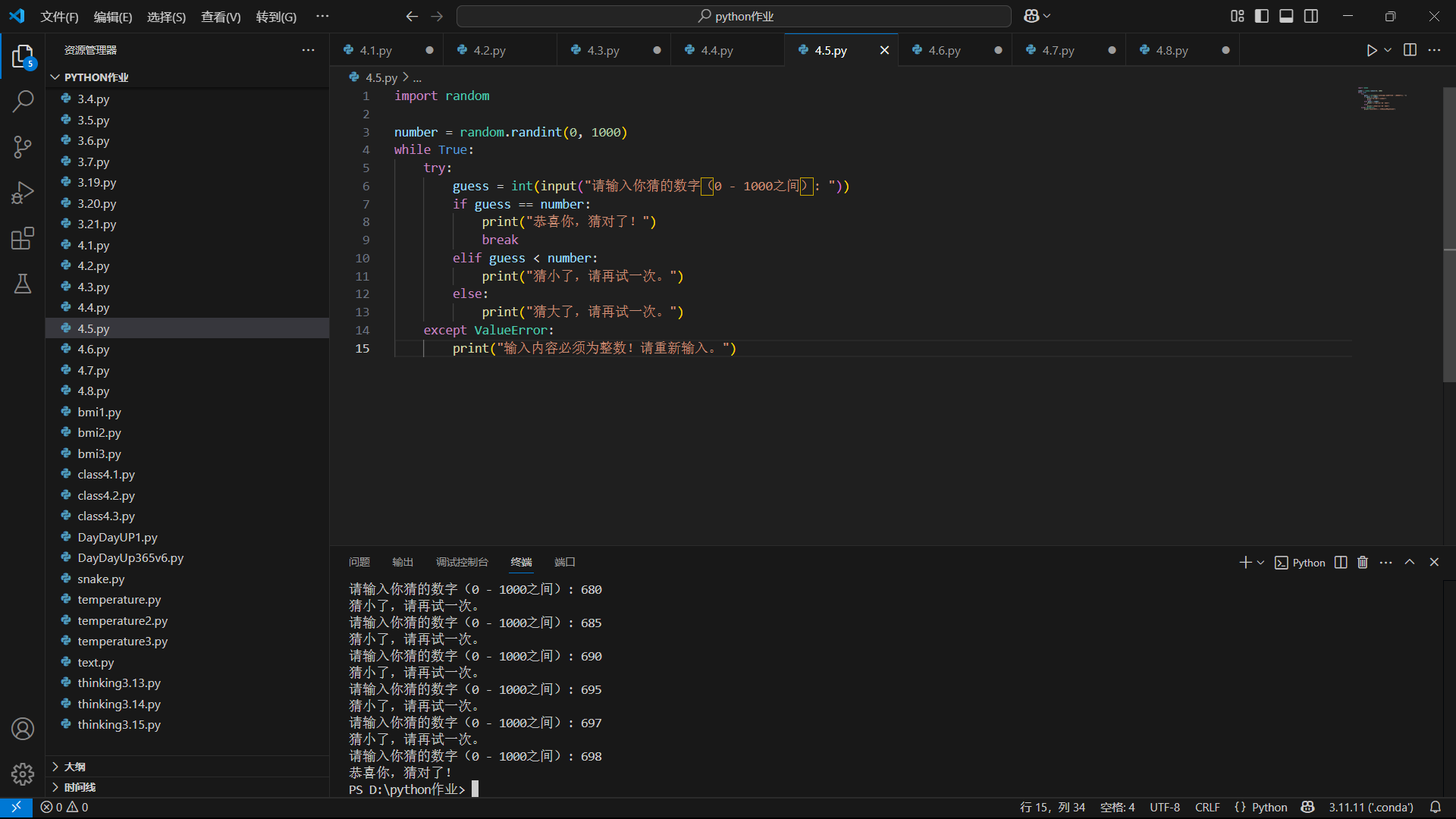Click the 3.11.11 ('.conda') interpreter selector

pos(1370,807)
